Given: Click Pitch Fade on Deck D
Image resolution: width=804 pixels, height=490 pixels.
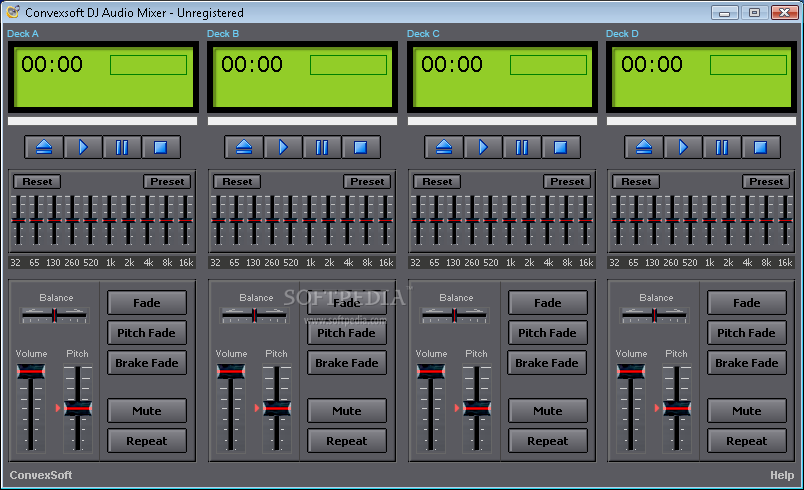Looking at the screenshot, I should coord(747,333).
